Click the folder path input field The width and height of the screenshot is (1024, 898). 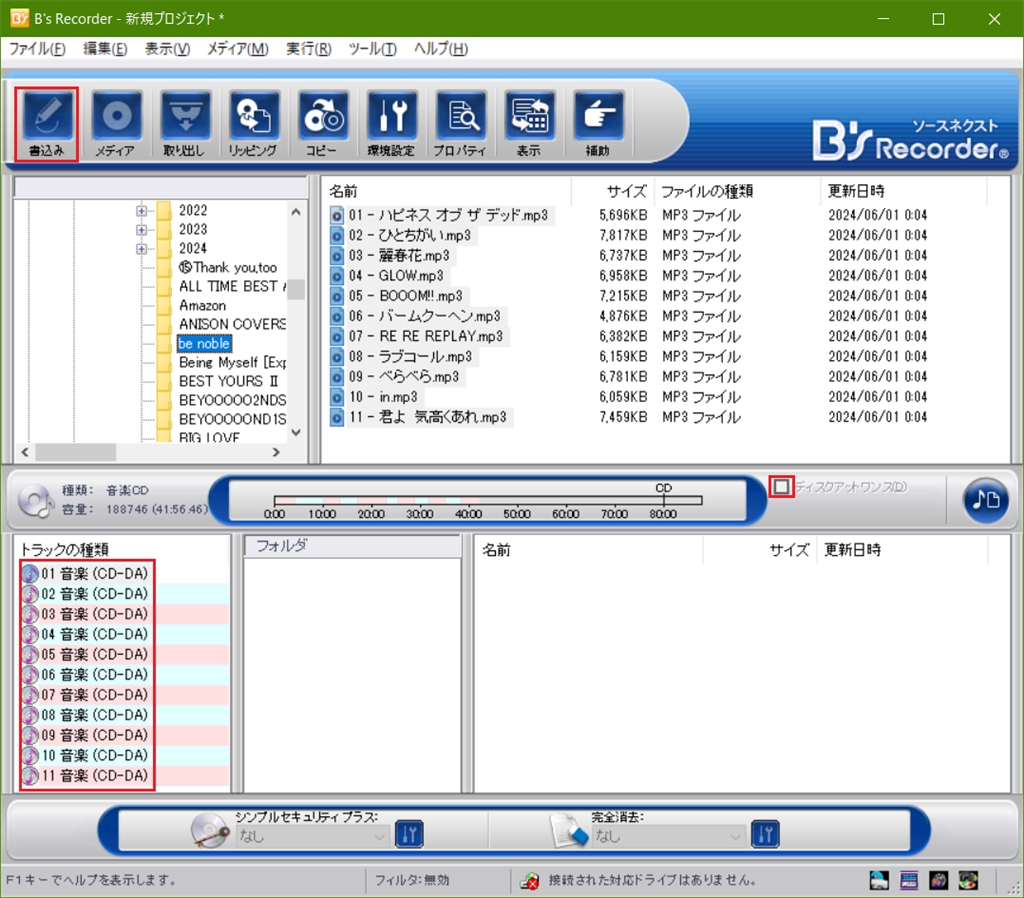click(x=161, y=188)
